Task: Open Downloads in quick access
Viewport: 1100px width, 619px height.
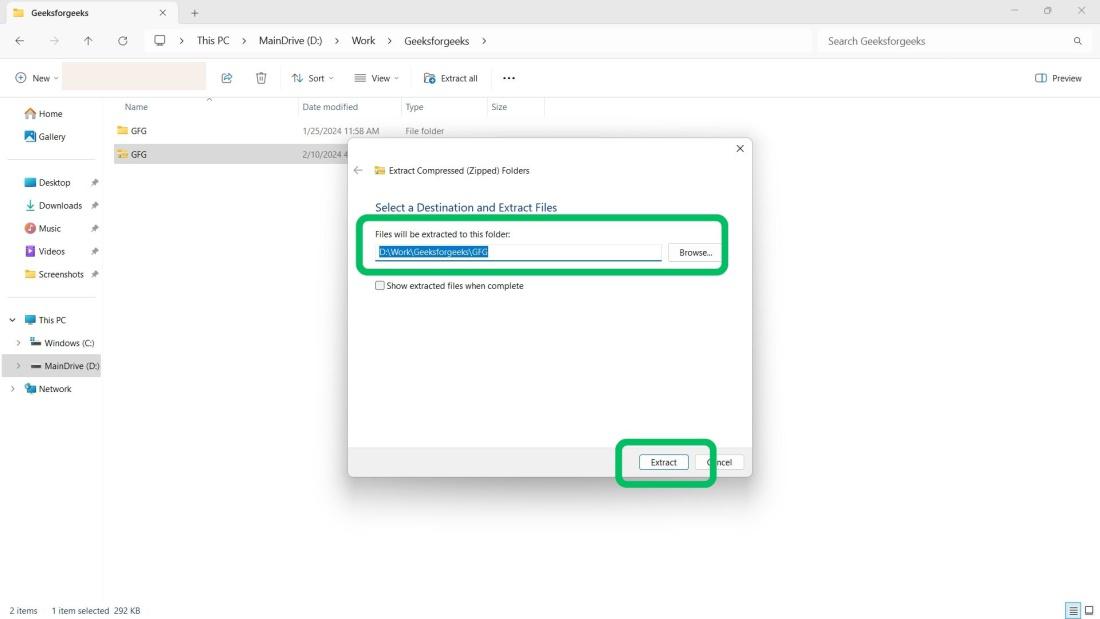Action: click(x=53, y=206)
